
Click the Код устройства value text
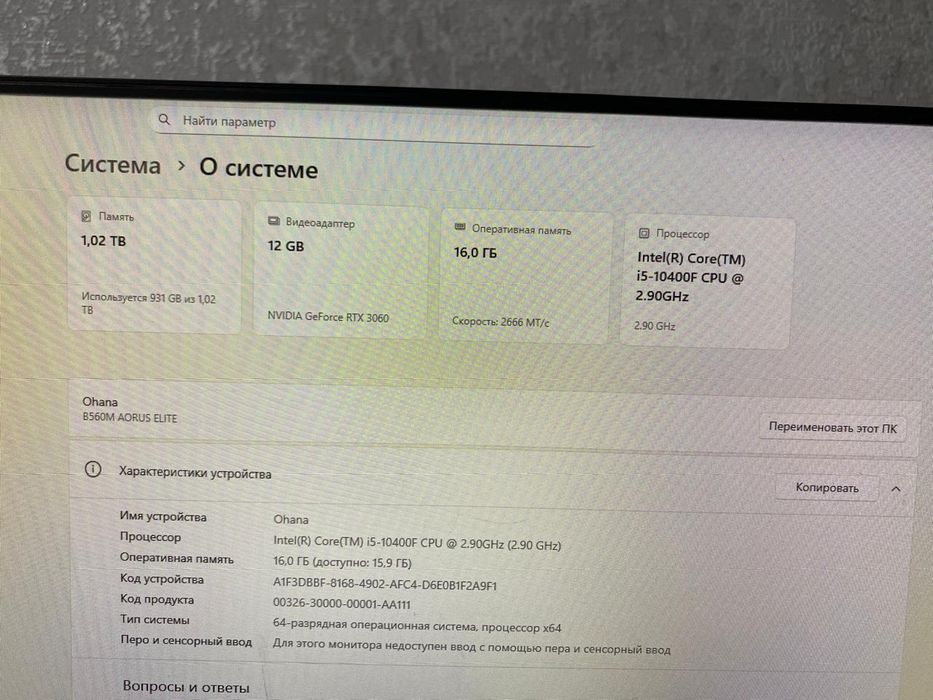tap(385, 584)
